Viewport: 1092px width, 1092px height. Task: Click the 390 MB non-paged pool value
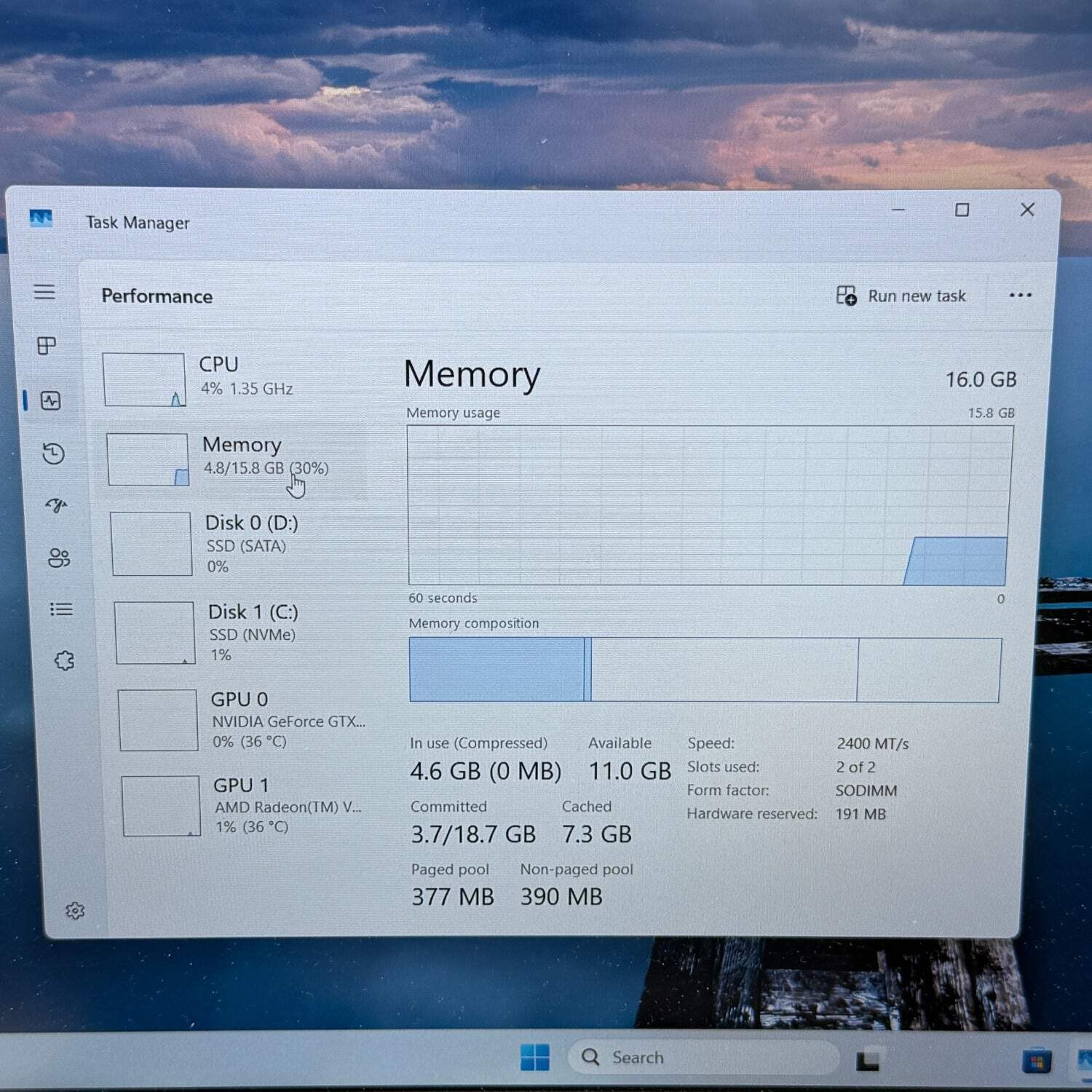pyautogui.click(x=561, y=897)
